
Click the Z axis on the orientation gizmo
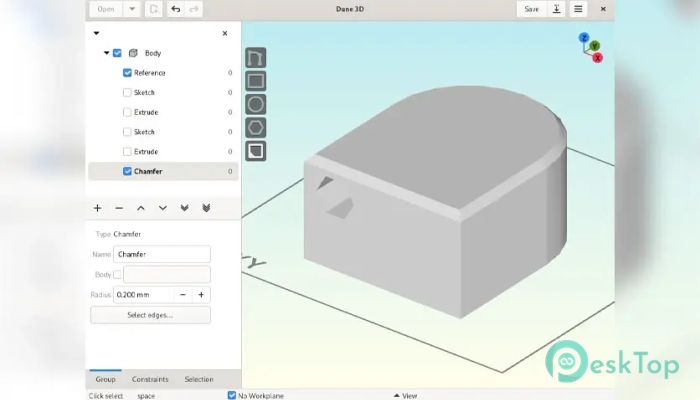[584, 38]
